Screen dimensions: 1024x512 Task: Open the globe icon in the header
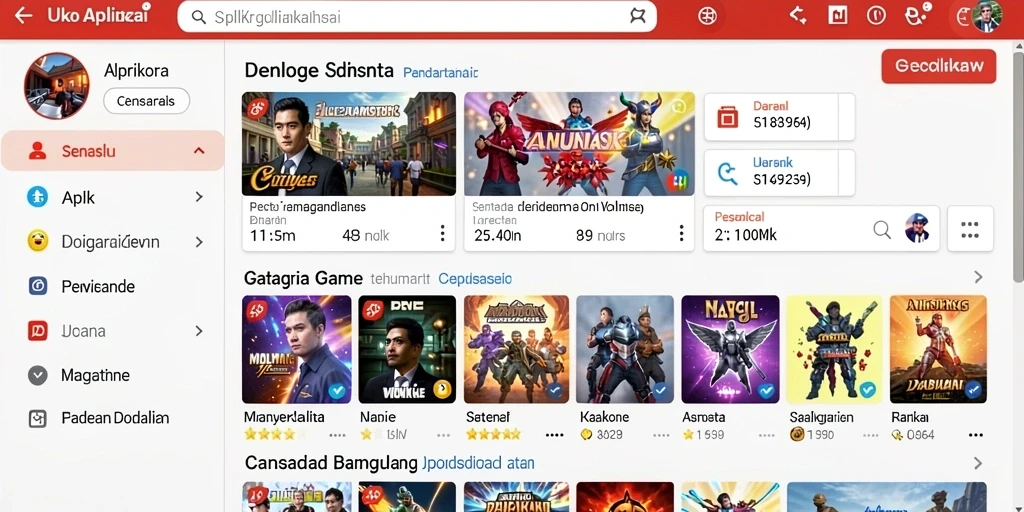707,16
